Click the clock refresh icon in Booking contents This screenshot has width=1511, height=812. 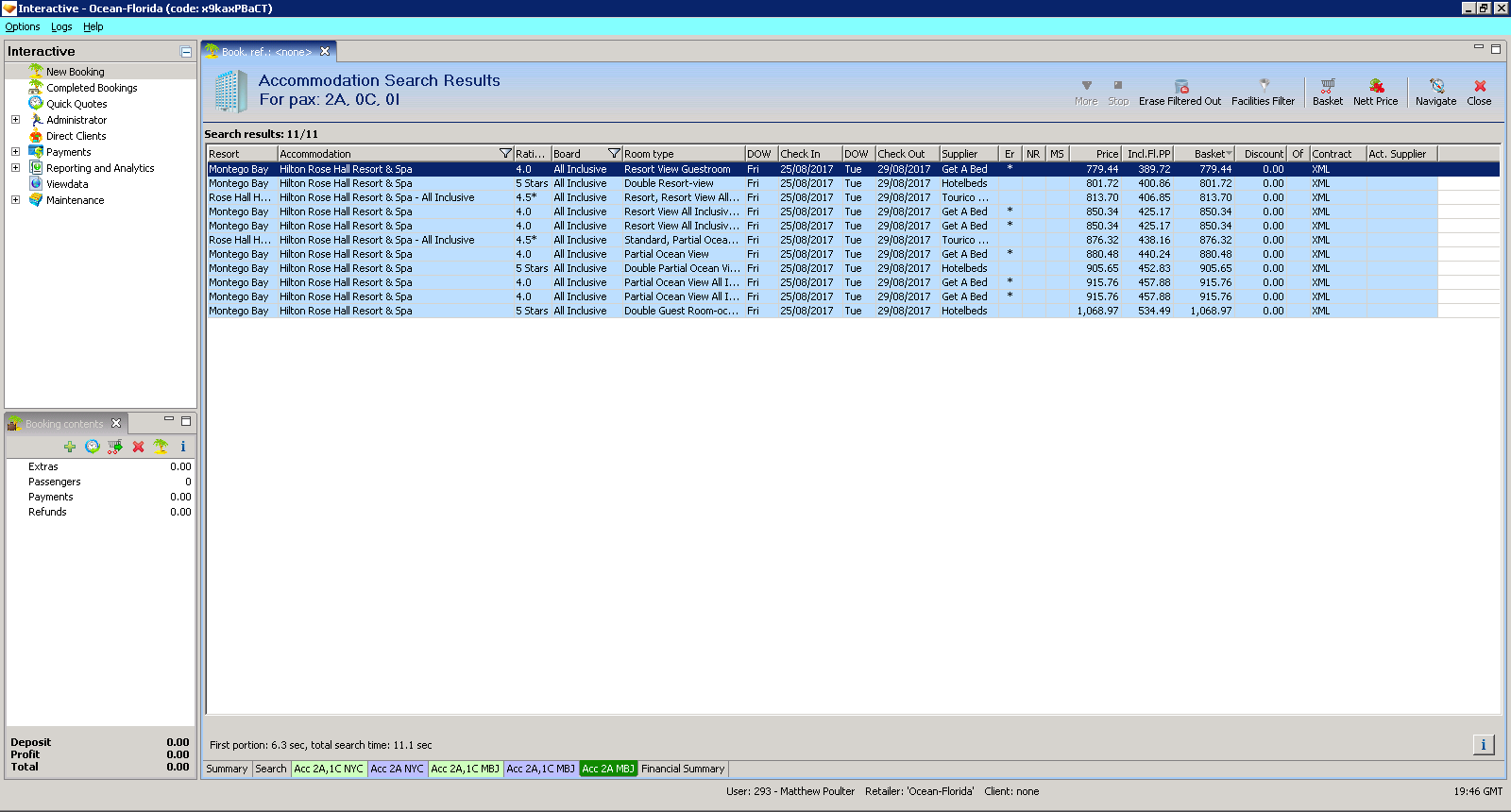(x=93, y=447)
